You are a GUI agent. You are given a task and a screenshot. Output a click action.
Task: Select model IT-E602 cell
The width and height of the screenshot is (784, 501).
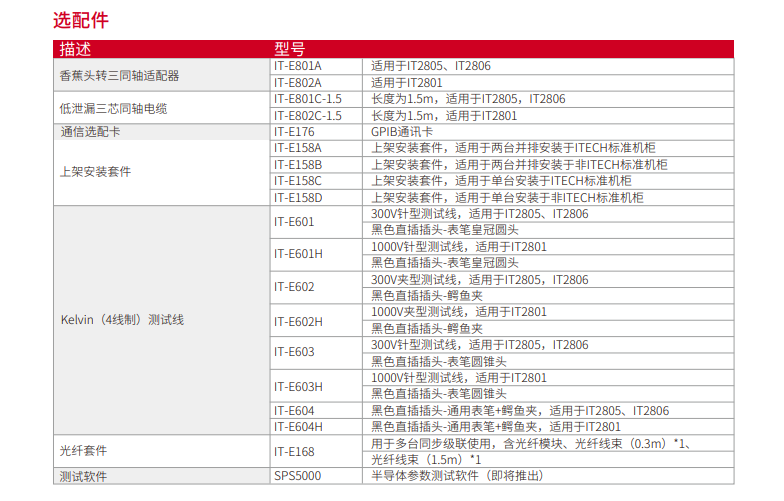pyautogui.click(x=316, y=288)
